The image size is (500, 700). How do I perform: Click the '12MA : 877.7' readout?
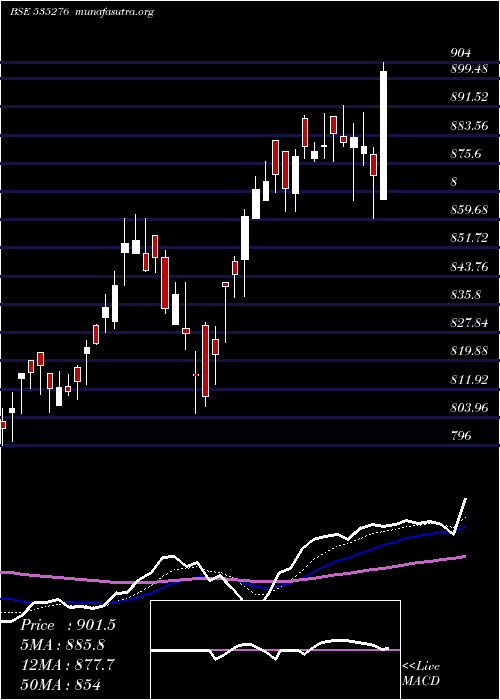point(68,665)
